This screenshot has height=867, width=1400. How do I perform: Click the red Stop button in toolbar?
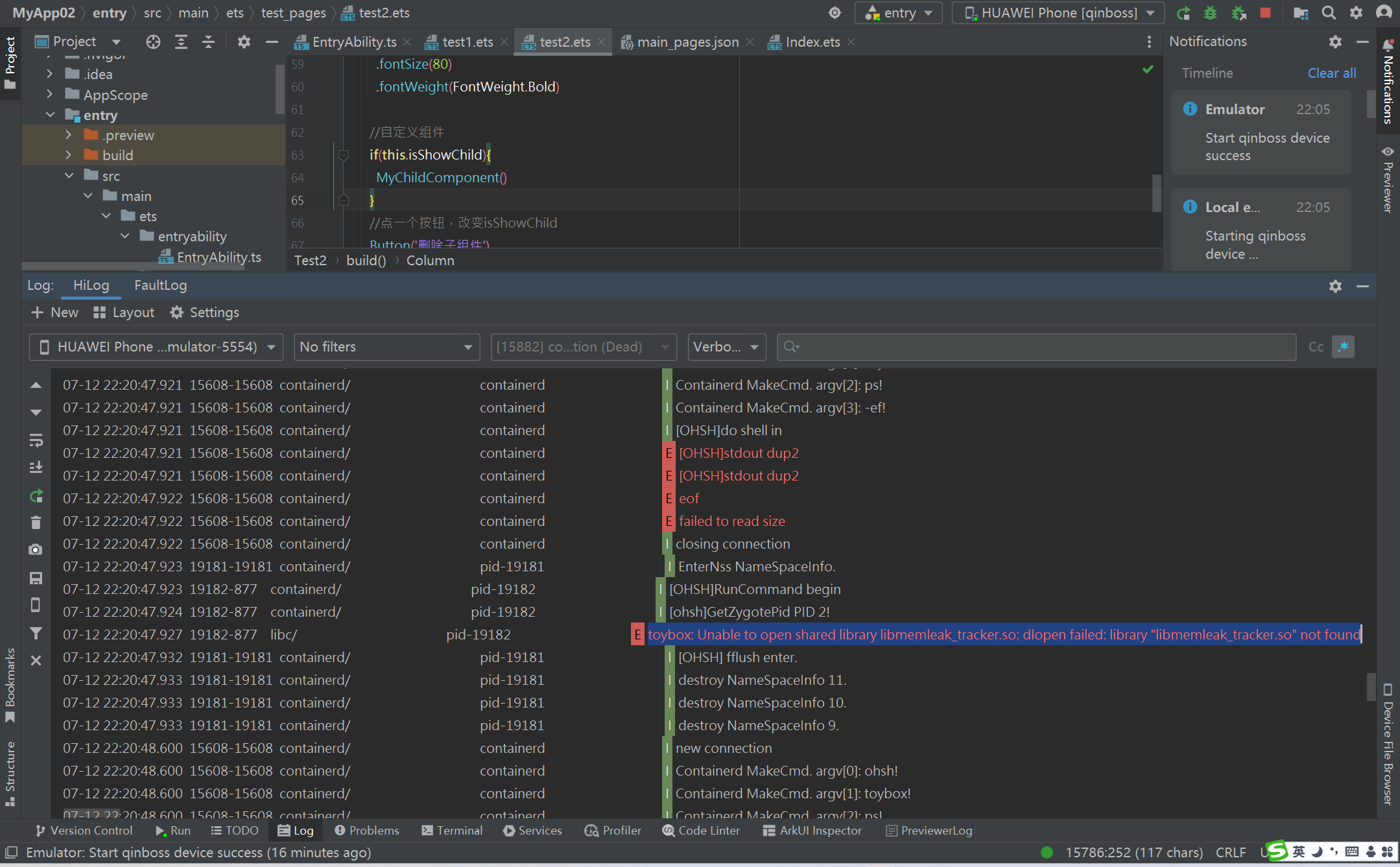[x=1265, y=13]
